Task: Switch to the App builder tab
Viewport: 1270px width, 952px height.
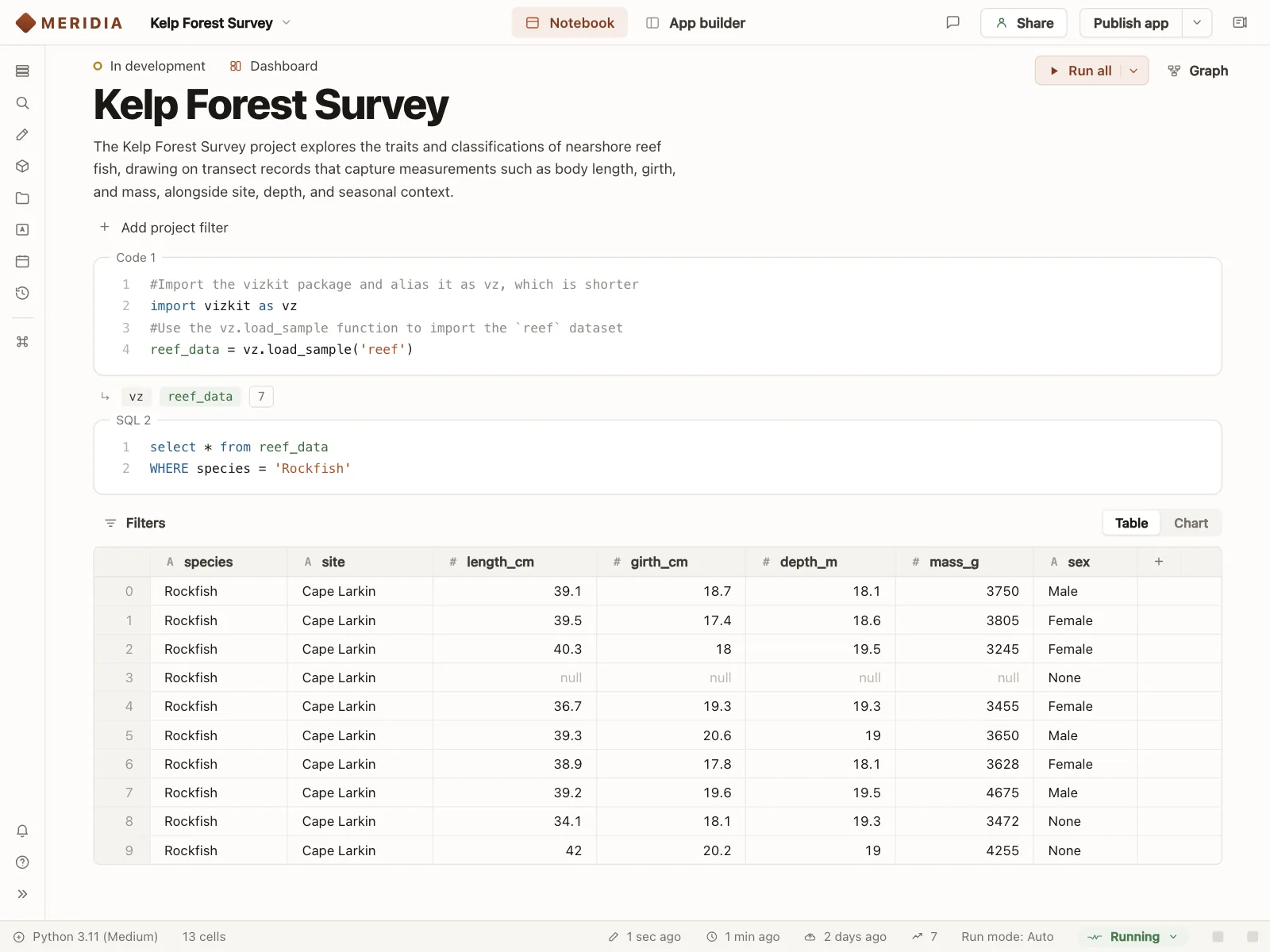Action: click(696, 23)
